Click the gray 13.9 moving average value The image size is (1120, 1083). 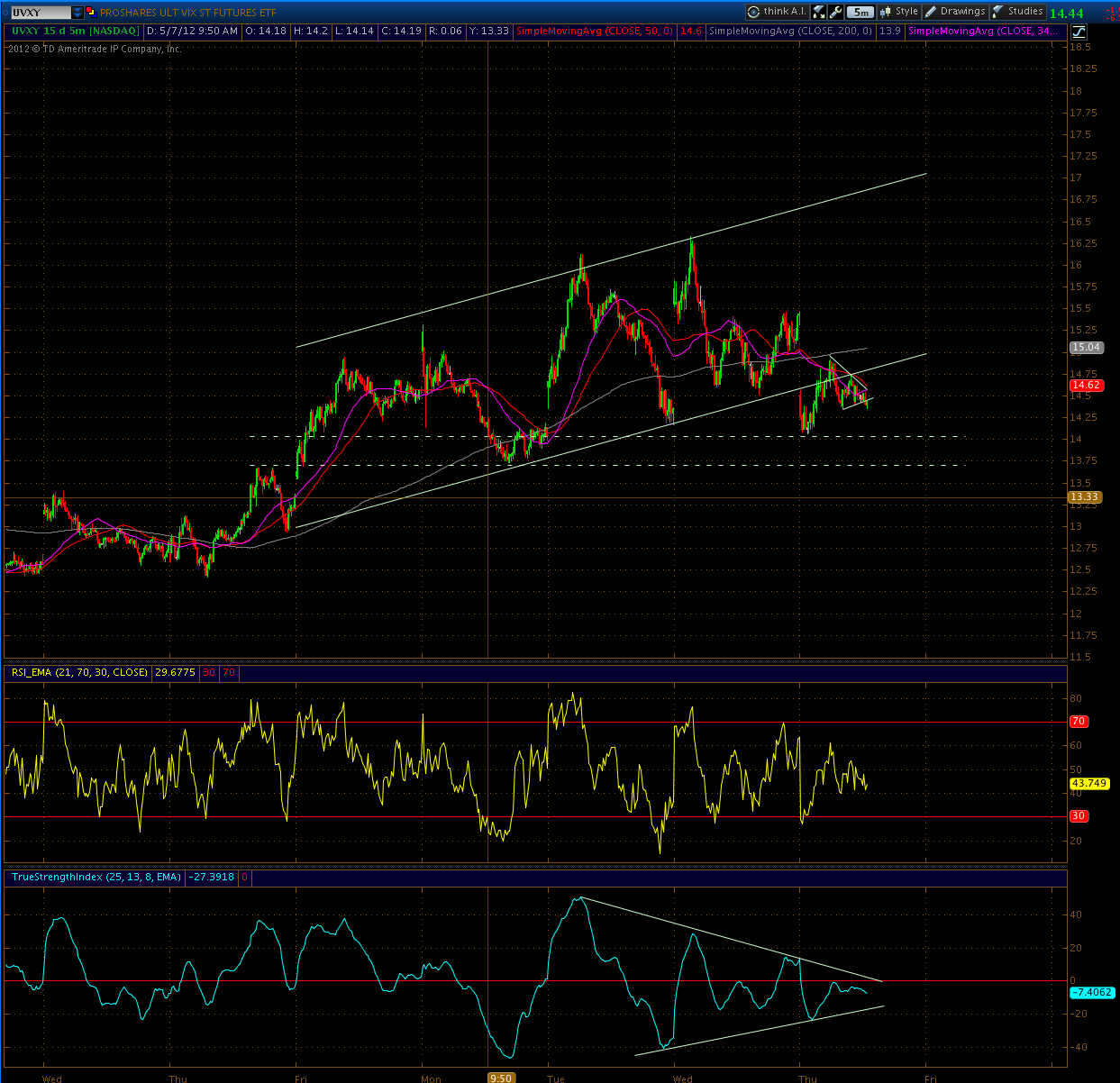pos(889,31)
